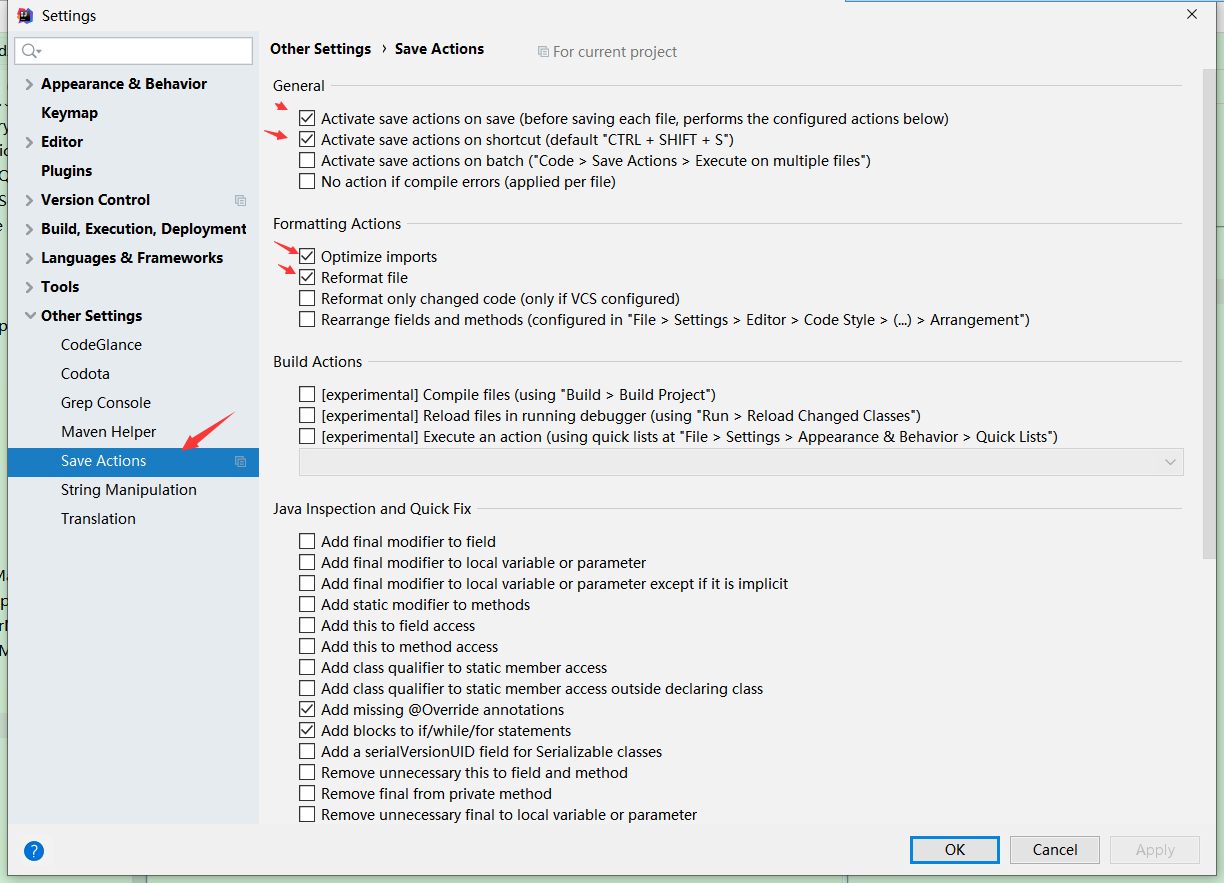1224x883 pixels.
Task: Open the Keymap settings page
Action: 69,113
